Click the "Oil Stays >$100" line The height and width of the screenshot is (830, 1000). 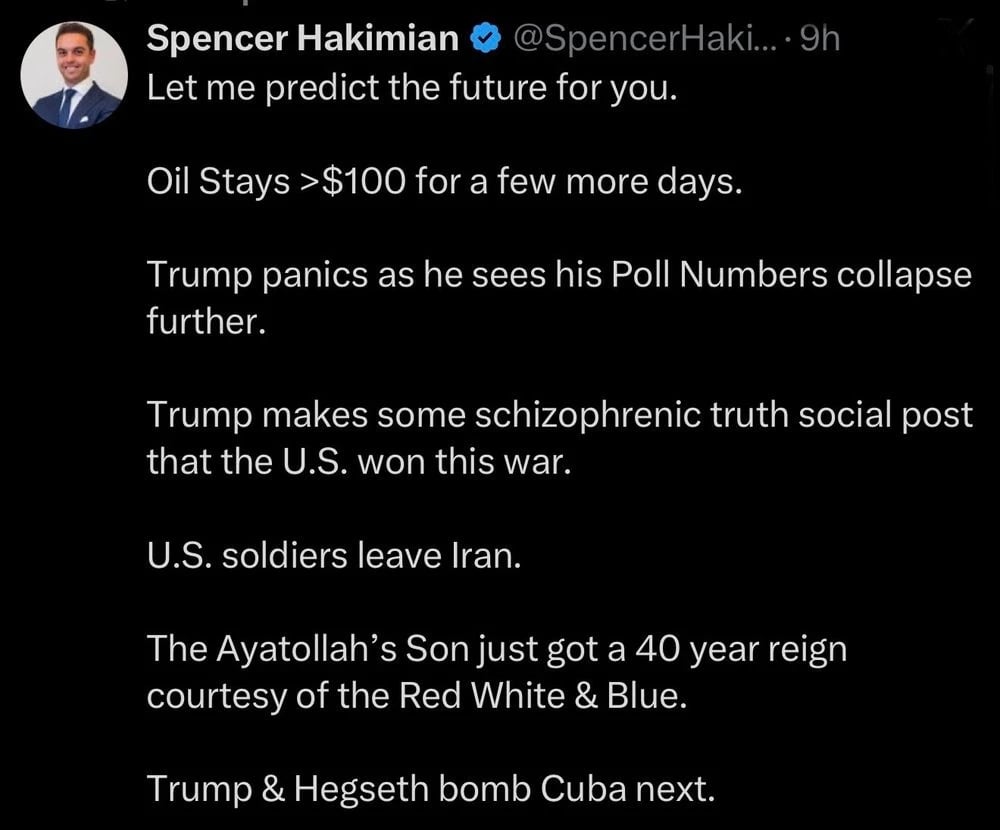tap(445, 184)
